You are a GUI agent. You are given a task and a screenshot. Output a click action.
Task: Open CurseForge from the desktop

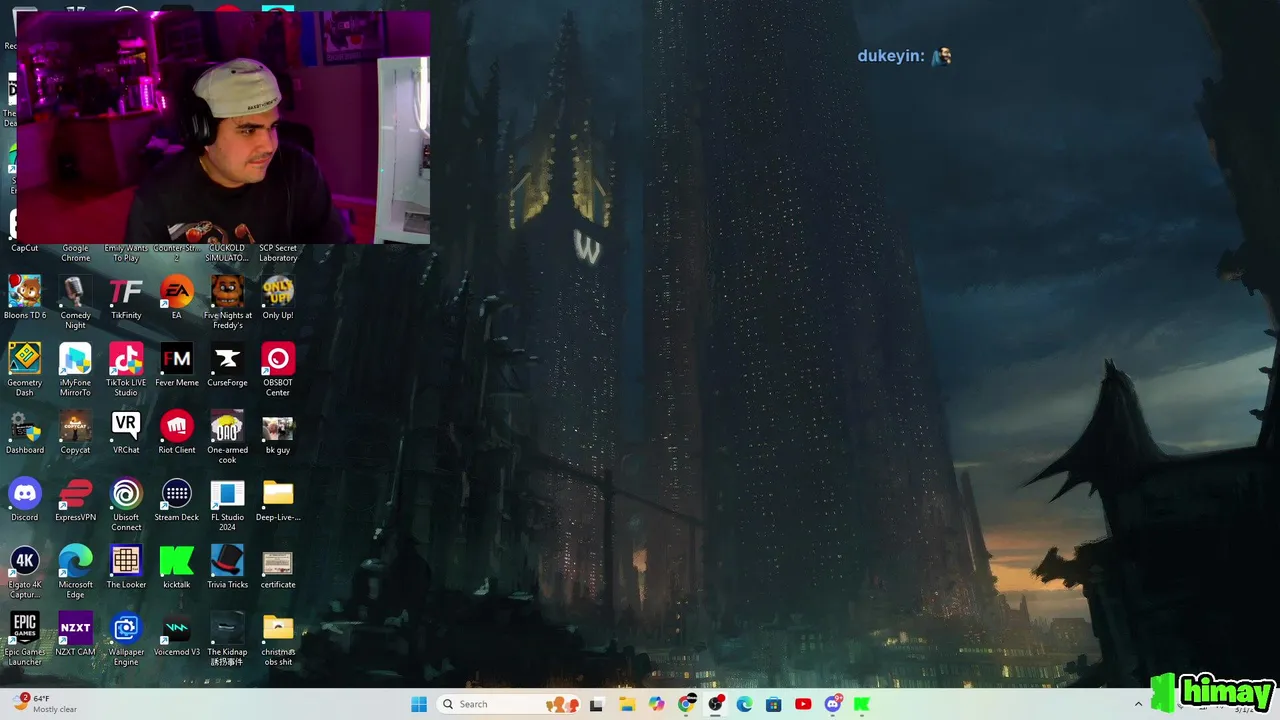coord(227,365)
